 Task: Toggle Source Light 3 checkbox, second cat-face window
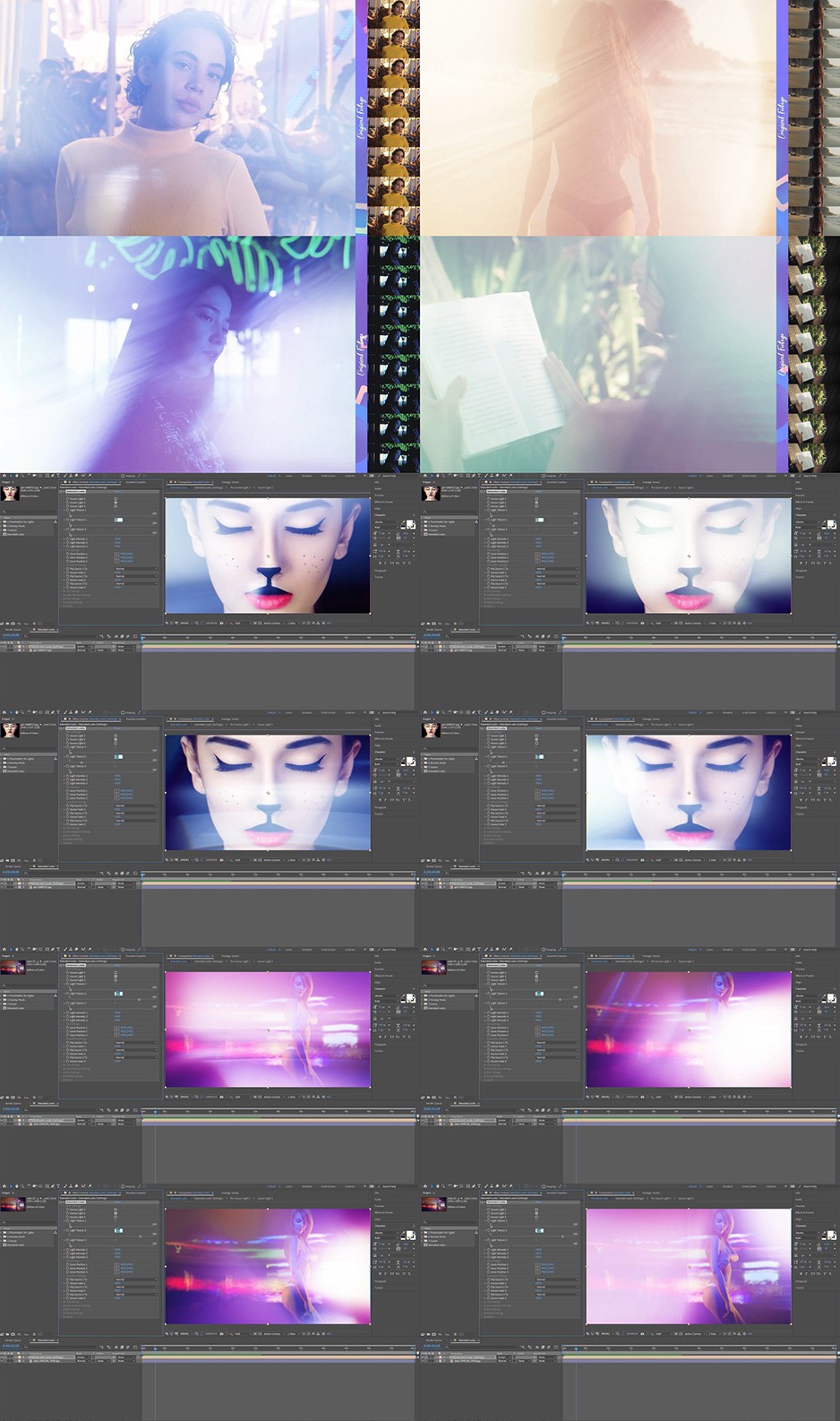coord(536,506)
